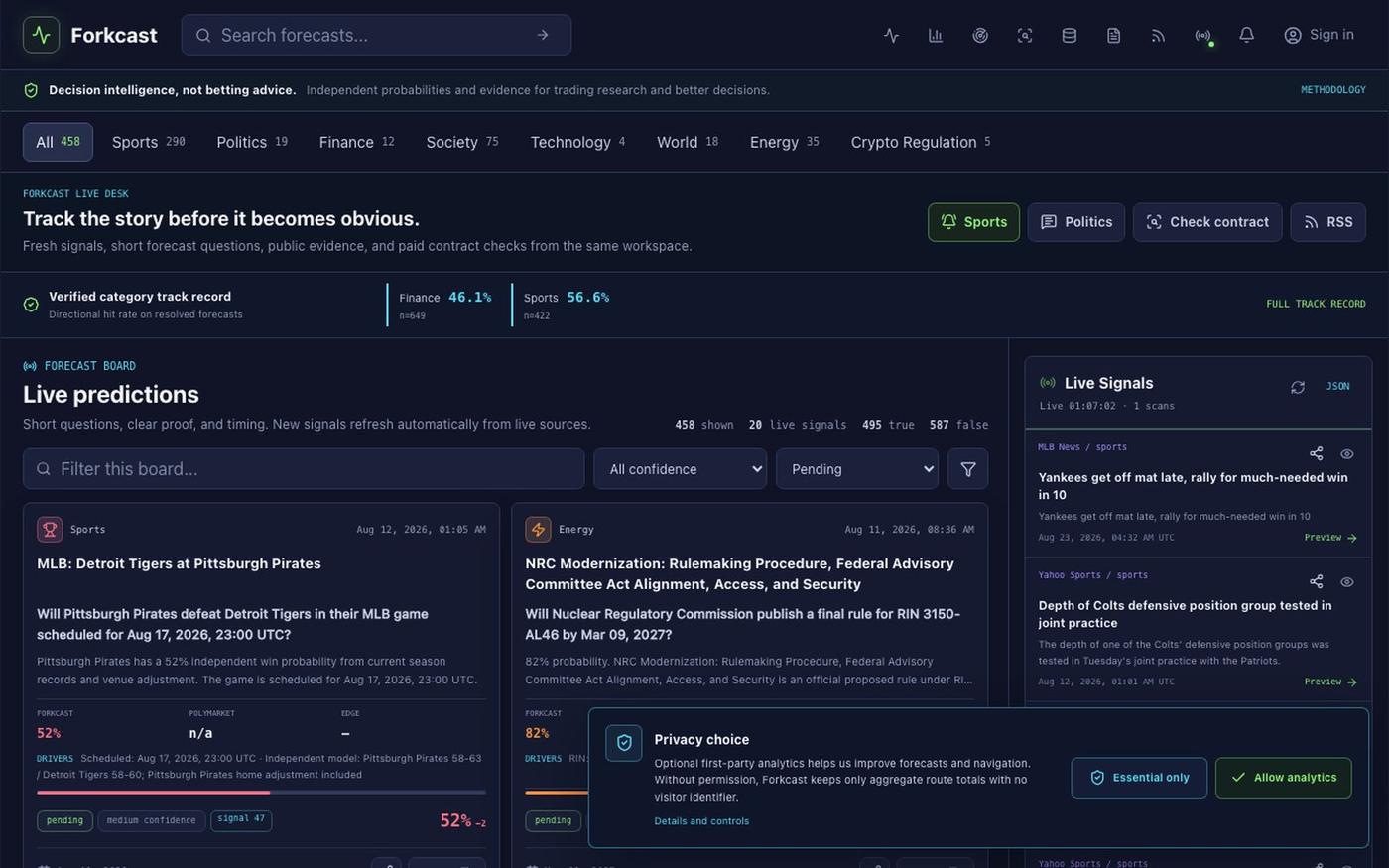Preview the Colts defensive depth signal
This screenshot has height=868, width=1389.
coord(1329,682)
